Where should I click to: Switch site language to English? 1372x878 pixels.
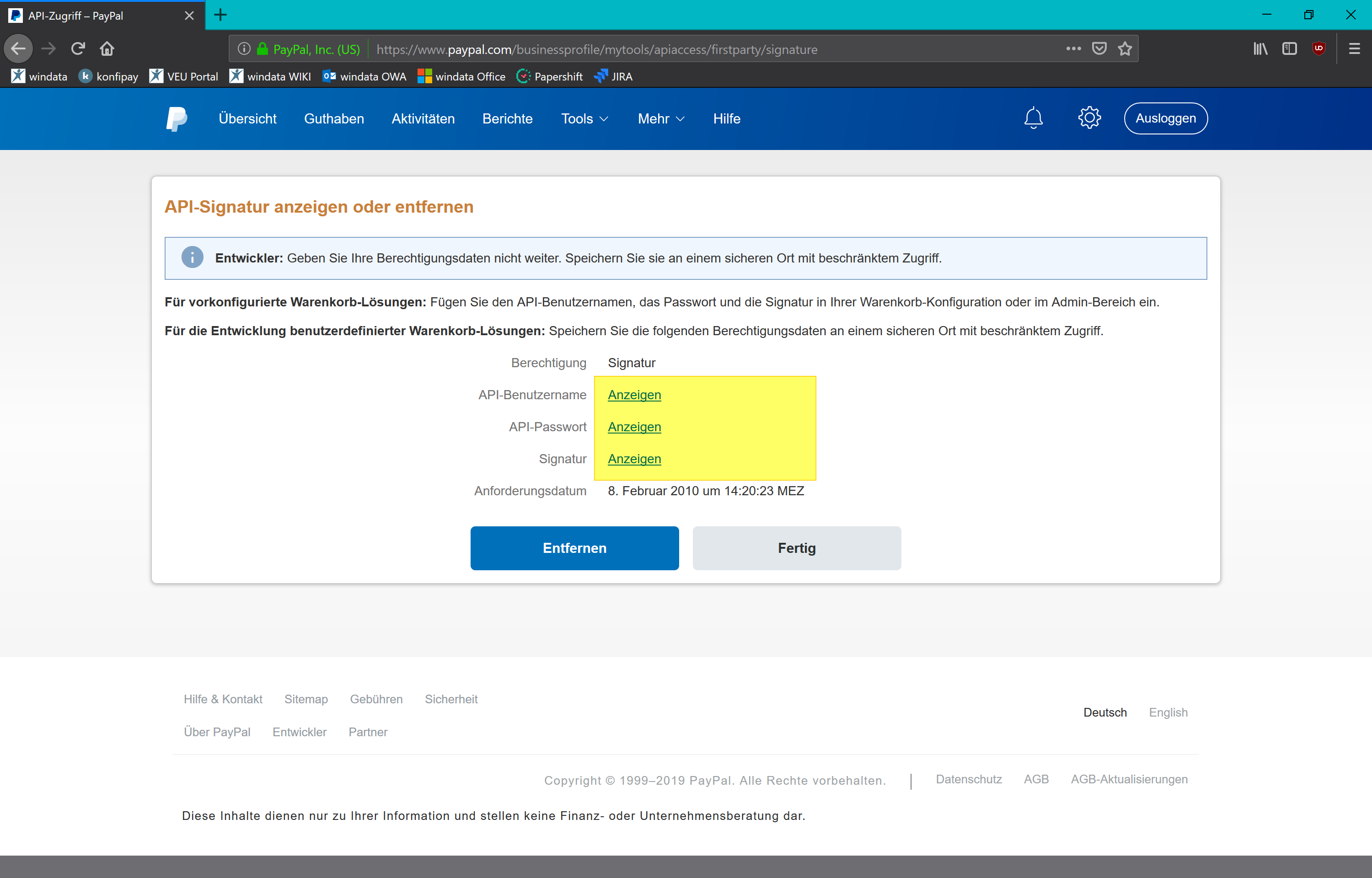(1168, 712)
